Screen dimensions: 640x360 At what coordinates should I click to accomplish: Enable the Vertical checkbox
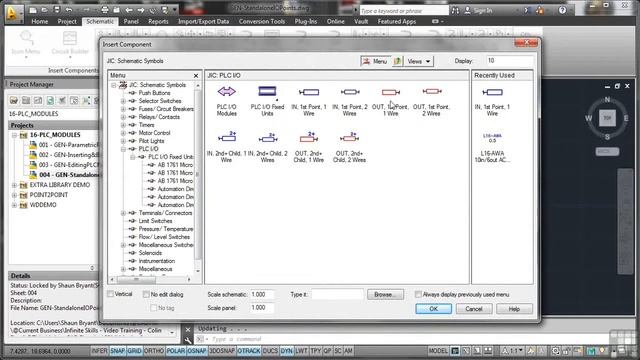tap(111, 294)
